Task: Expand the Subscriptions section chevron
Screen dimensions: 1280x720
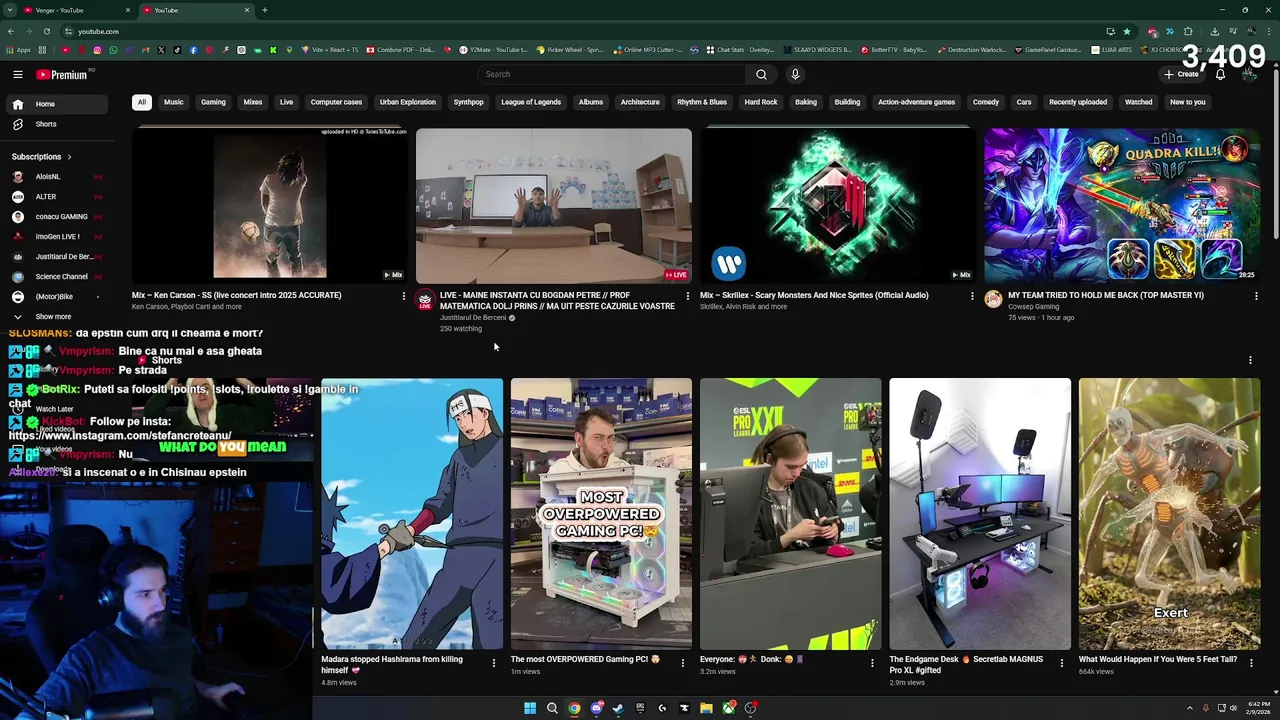Action: click(x=69, y=157)
